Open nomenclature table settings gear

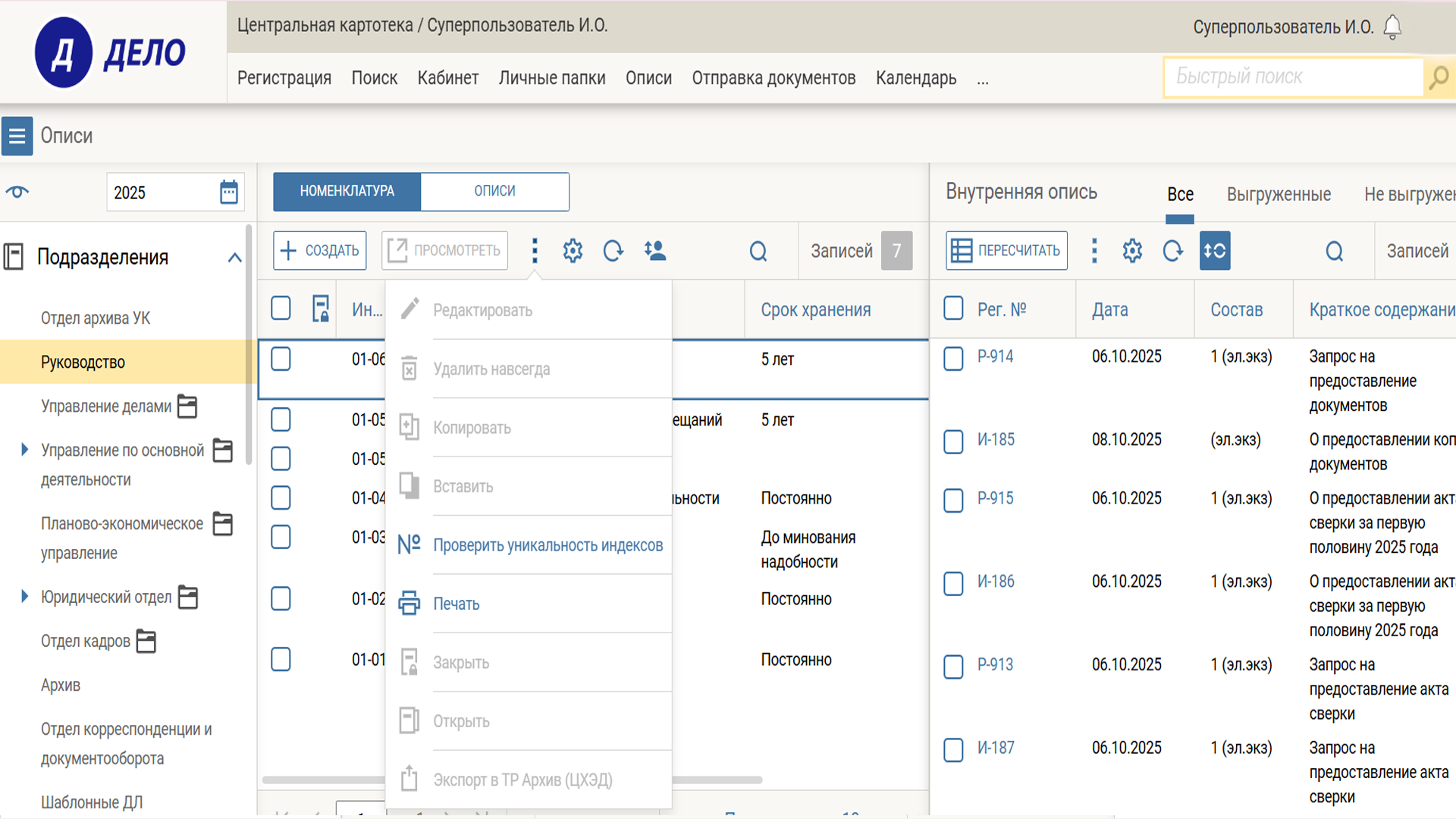pyautogui.click(x=573, y=251)
